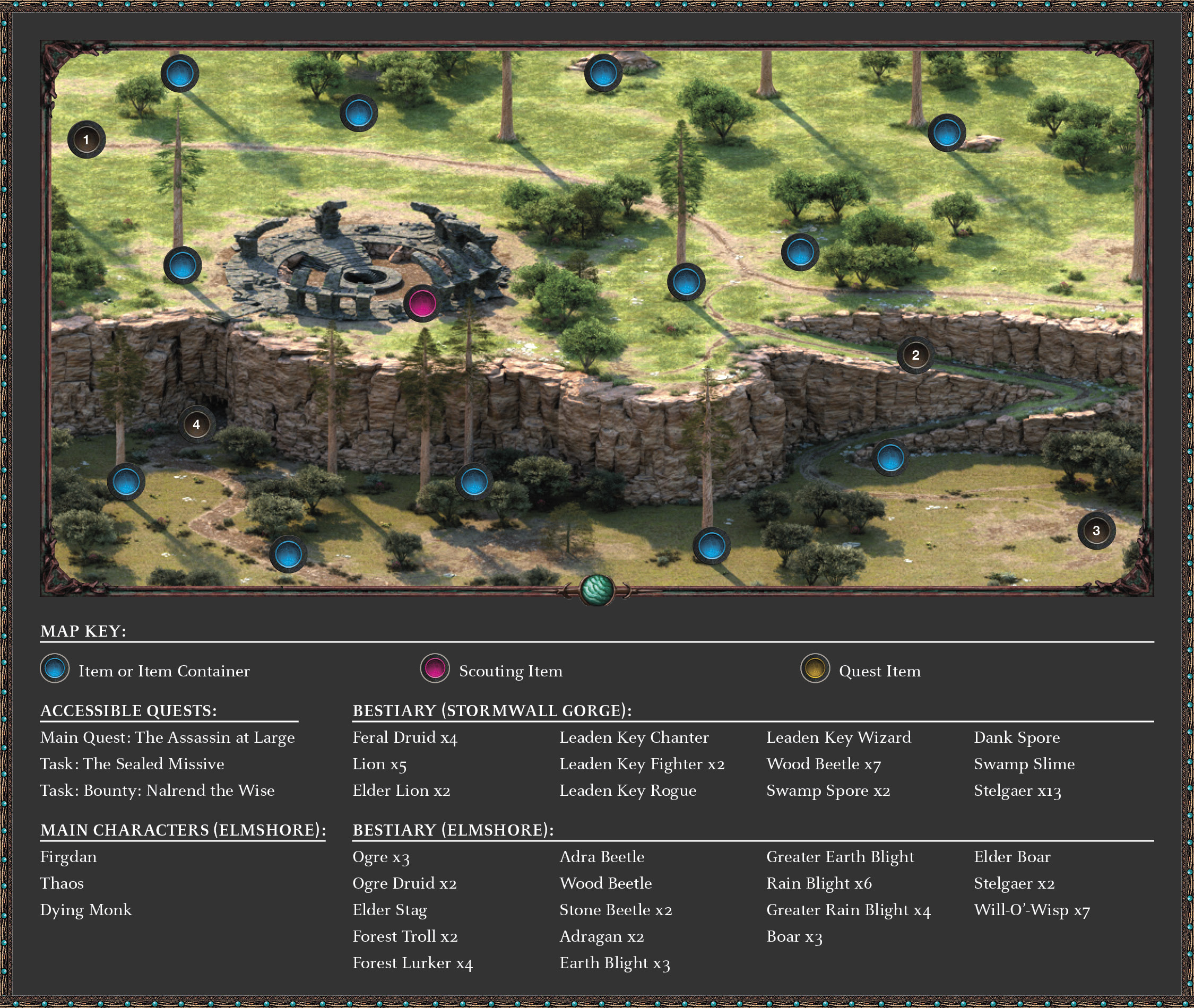Select "Leaden Key Wizard"
The height and width of the screenshot is (1008, 1194).
pyautogui.click(x=838, y=737)
